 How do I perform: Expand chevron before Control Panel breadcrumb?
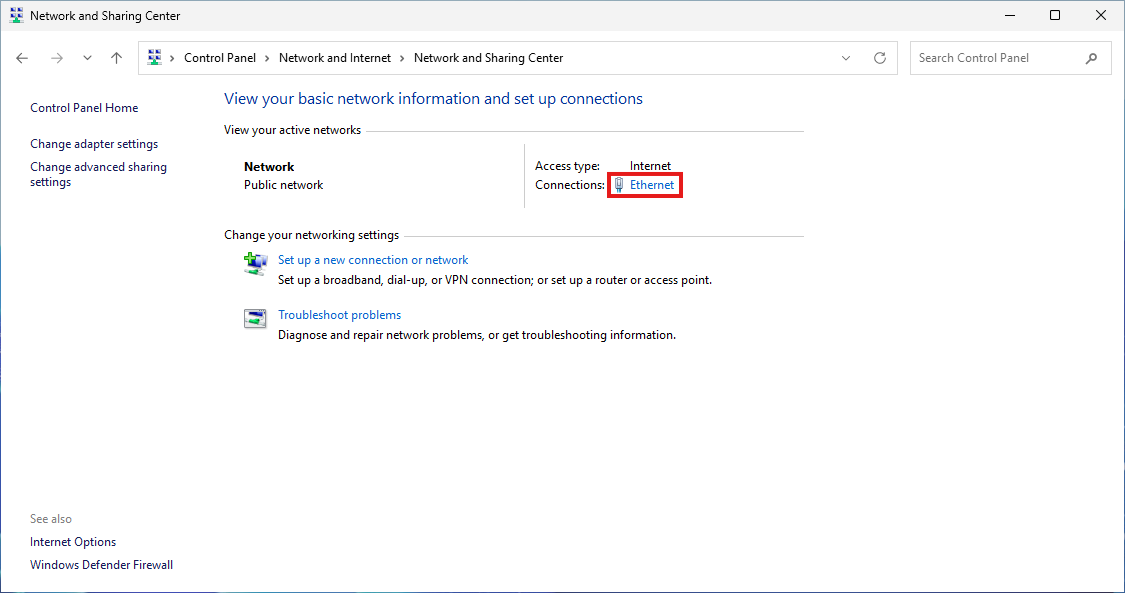[x=172, y=58]
